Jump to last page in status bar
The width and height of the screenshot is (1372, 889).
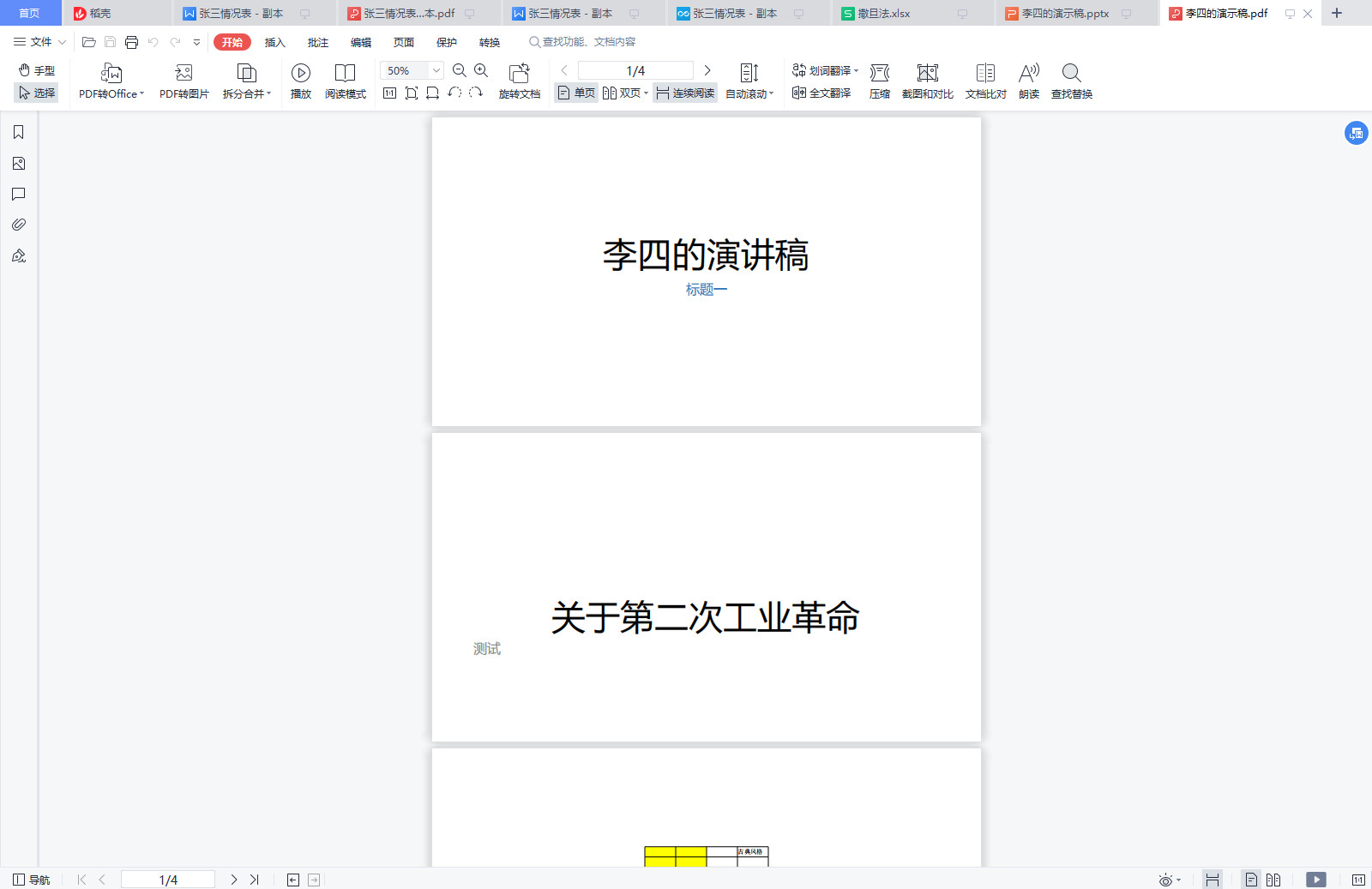click(255, 880)
